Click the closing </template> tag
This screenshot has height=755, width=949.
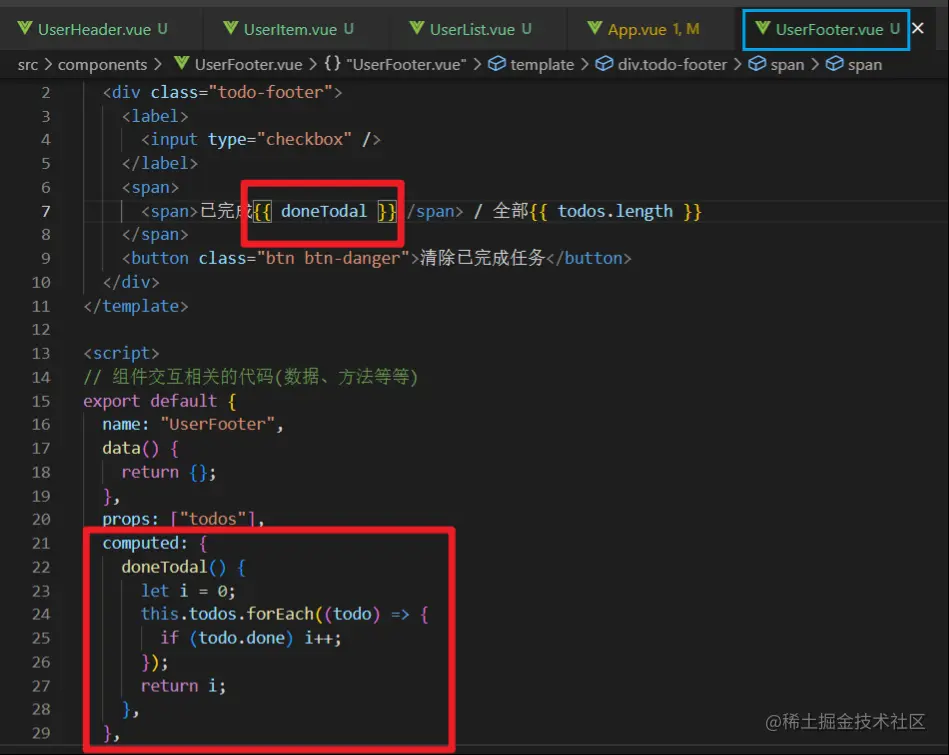[136, 306]
